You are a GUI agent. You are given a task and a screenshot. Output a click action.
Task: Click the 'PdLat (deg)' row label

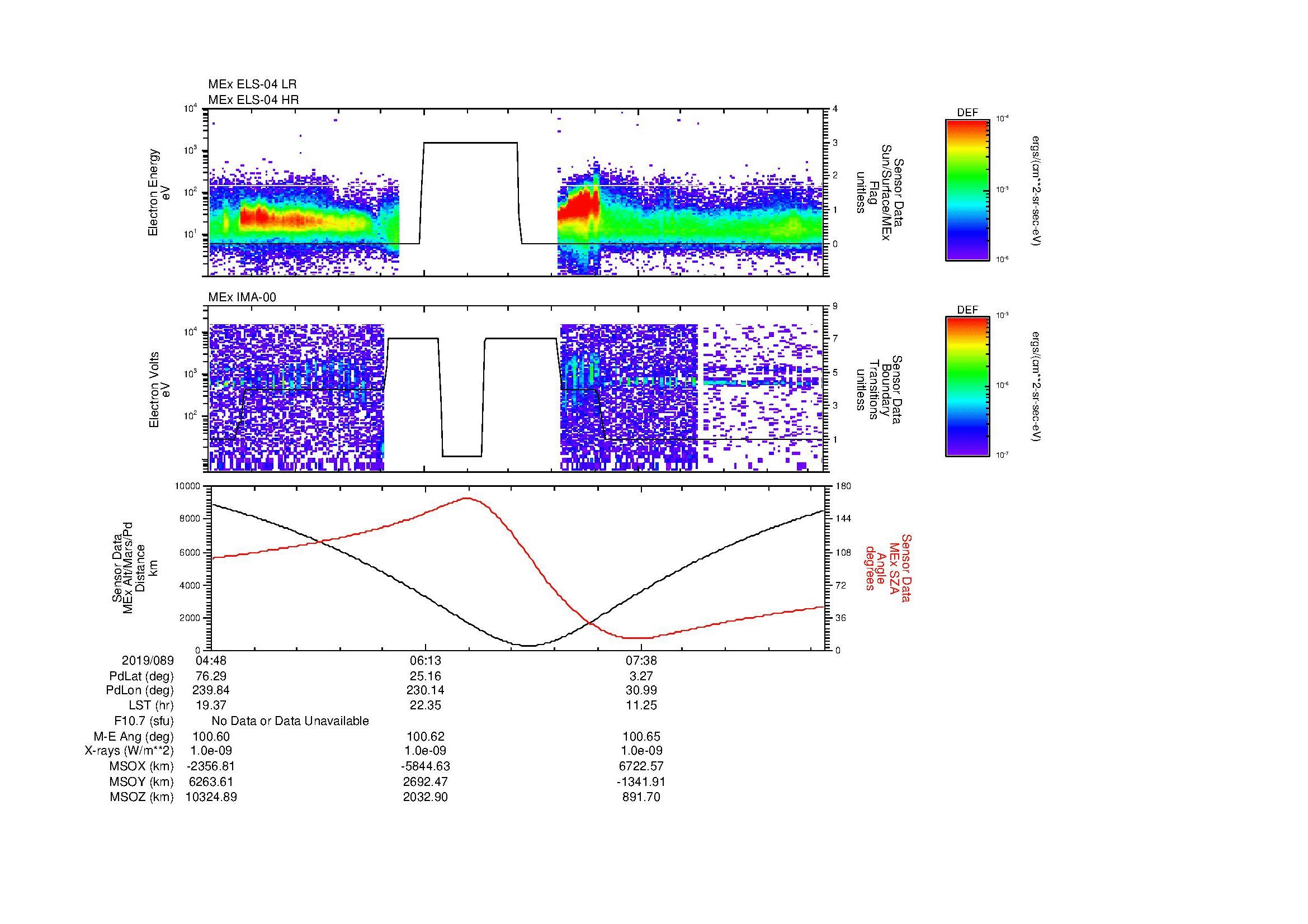pyautogui.click(x=141, y=676)
